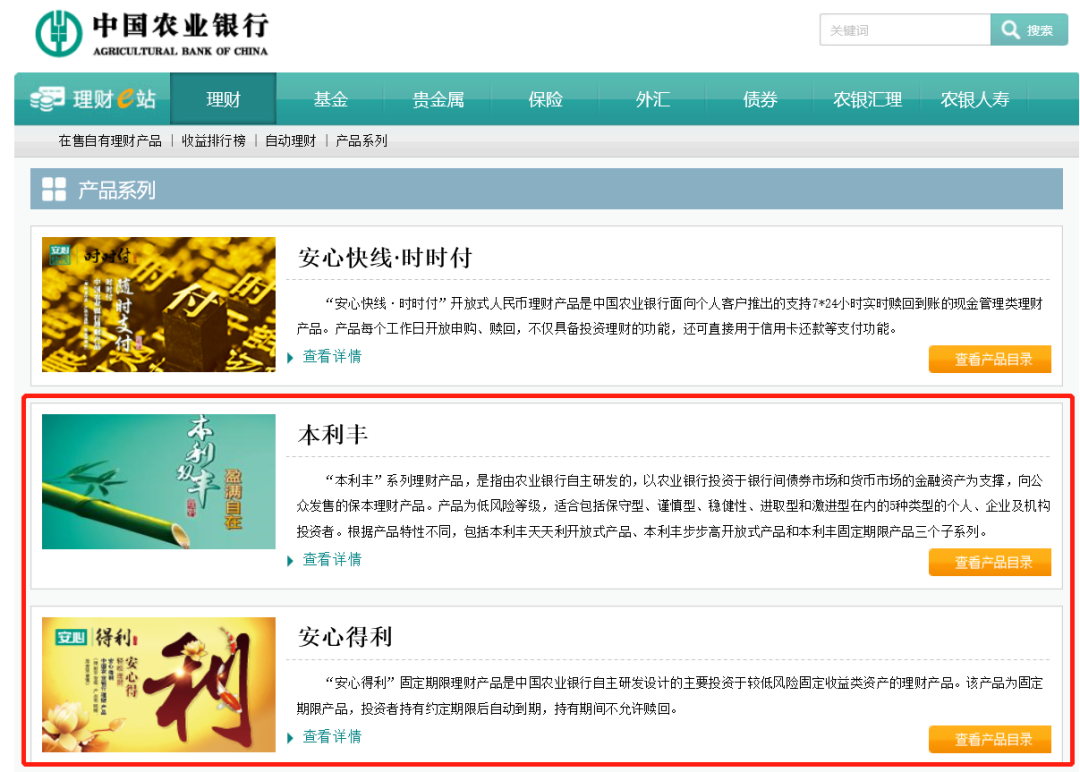The height and width of the screenshot is (772, 1080).
Task: Click the arrow icon before 安心得利's 查看详情 link
Action: coord(290,738)
